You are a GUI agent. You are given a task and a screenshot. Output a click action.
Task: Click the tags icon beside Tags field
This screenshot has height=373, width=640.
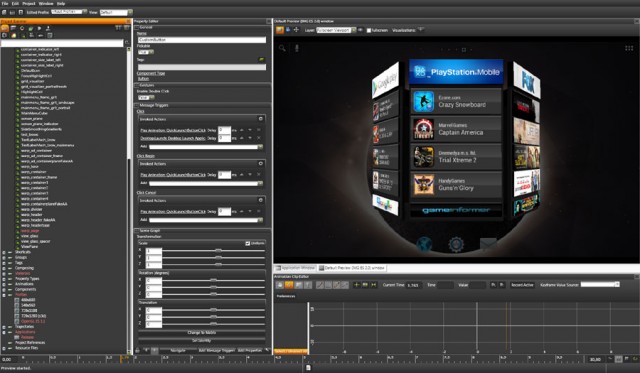point(261,60)
